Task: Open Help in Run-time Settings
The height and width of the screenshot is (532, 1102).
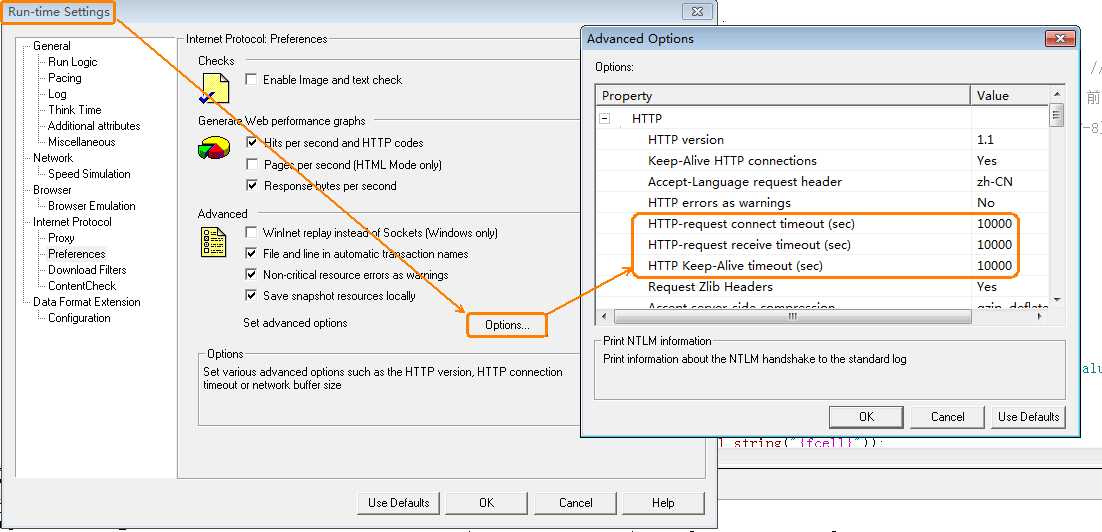Action: 663,502
